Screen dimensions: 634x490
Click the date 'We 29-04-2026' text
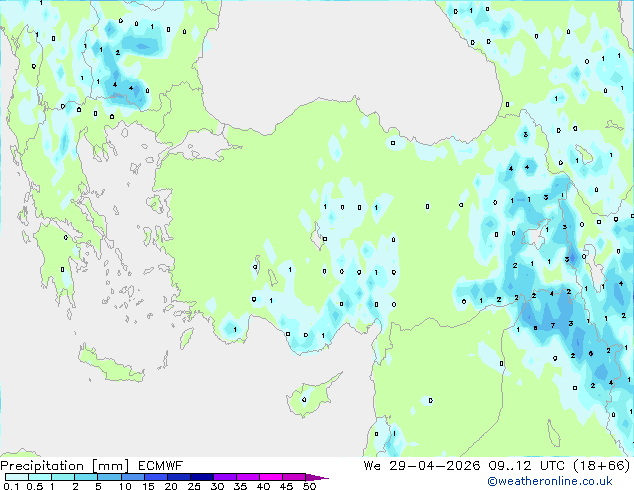click(x=422, y=466)
